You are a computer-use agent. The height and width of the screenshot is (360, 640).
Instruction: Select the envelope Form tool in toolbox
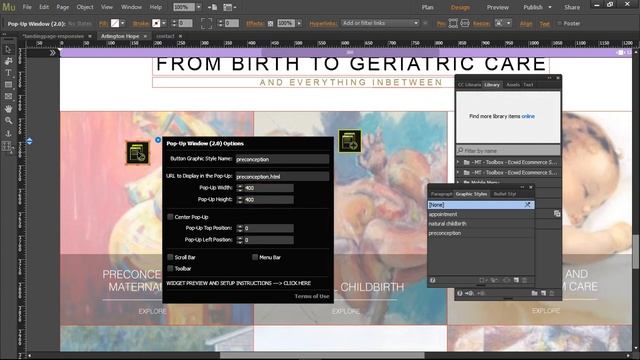pyautogui.click(x=8, y=97)
